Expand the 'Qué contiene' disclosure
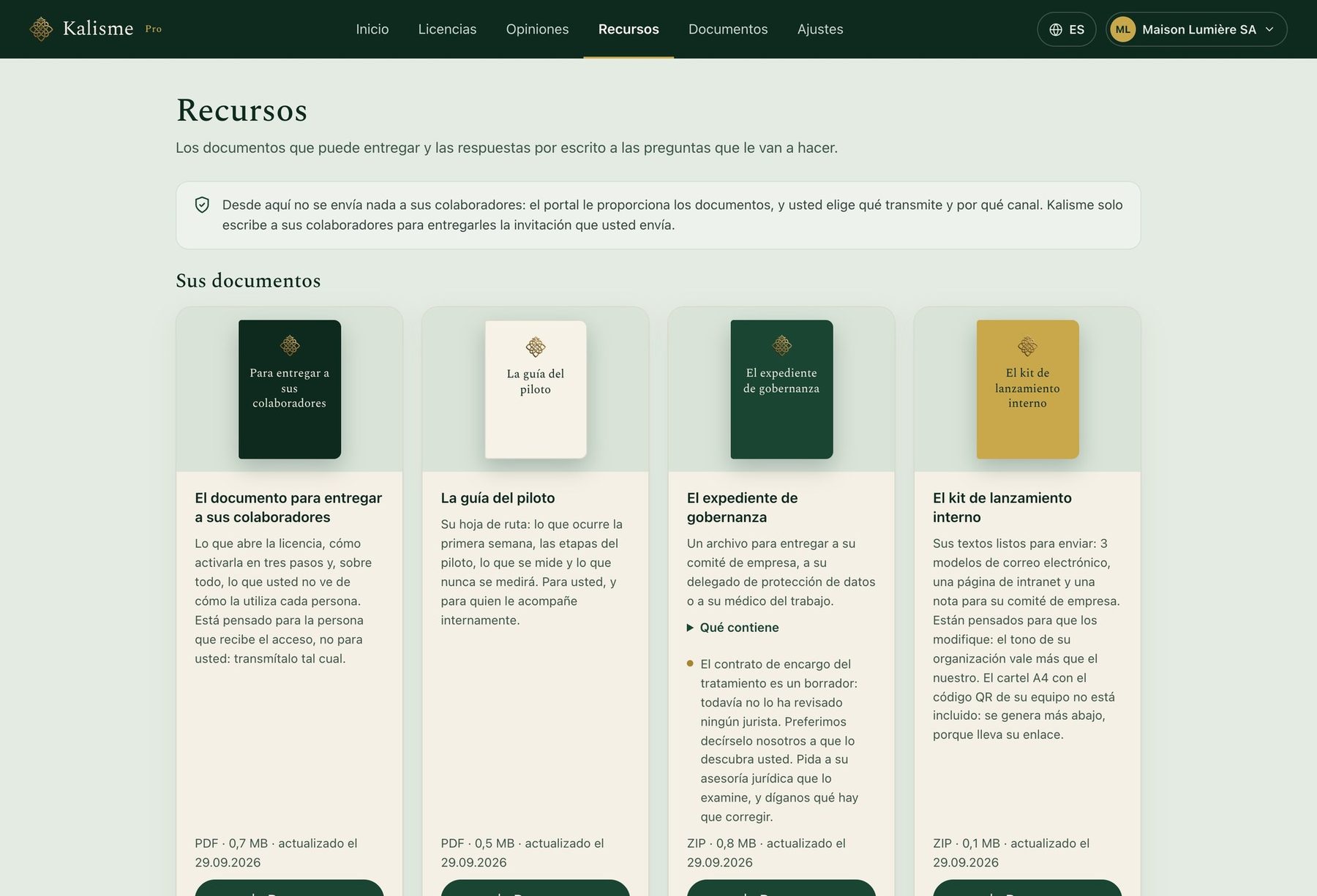 (x=733, y=628)
